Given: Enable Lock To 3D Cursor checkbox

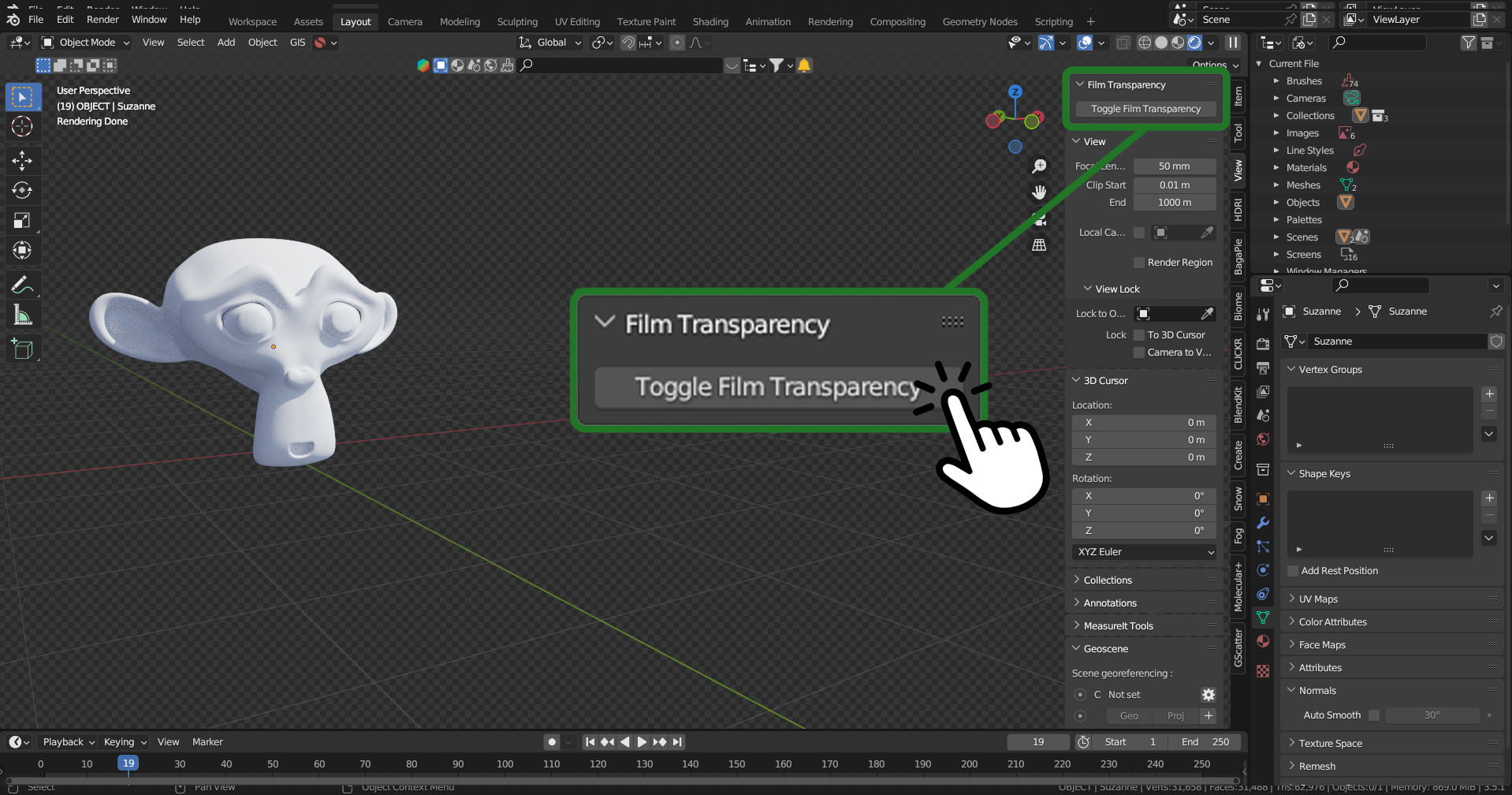Looking at the screenshot, I should 1139,335.
